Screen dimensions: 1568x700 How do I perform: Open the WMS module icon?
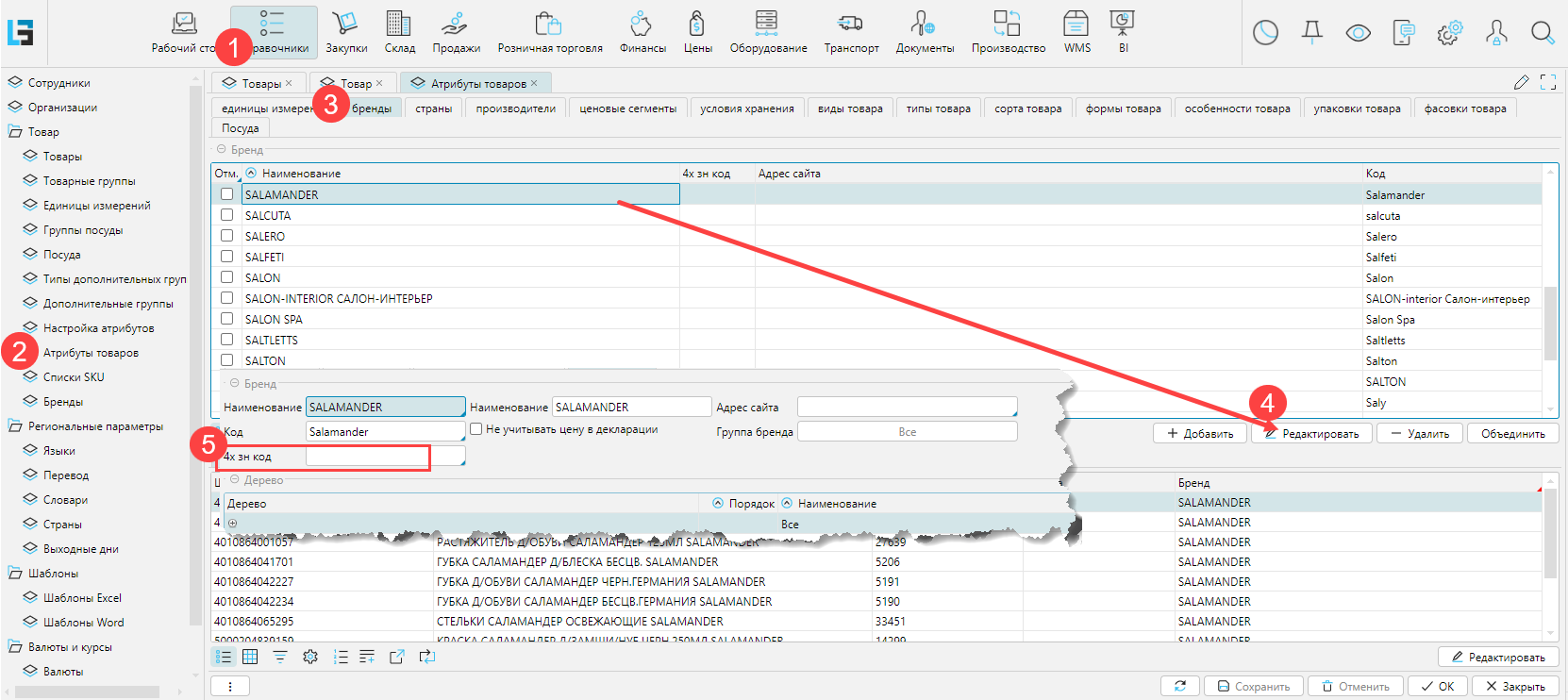[x=1076, y=32]
